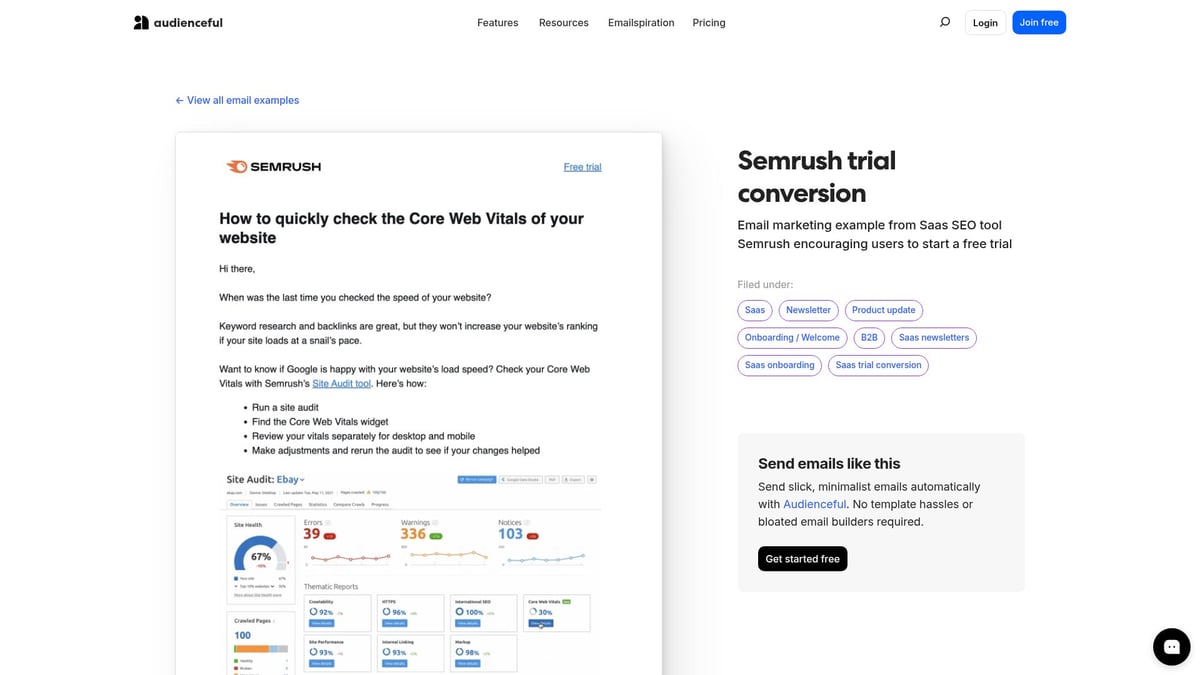Image resolution: width=1200 pixels, height=675 pixels.
Task: Click the Free trial link in the email
Action: pos(582,167)
